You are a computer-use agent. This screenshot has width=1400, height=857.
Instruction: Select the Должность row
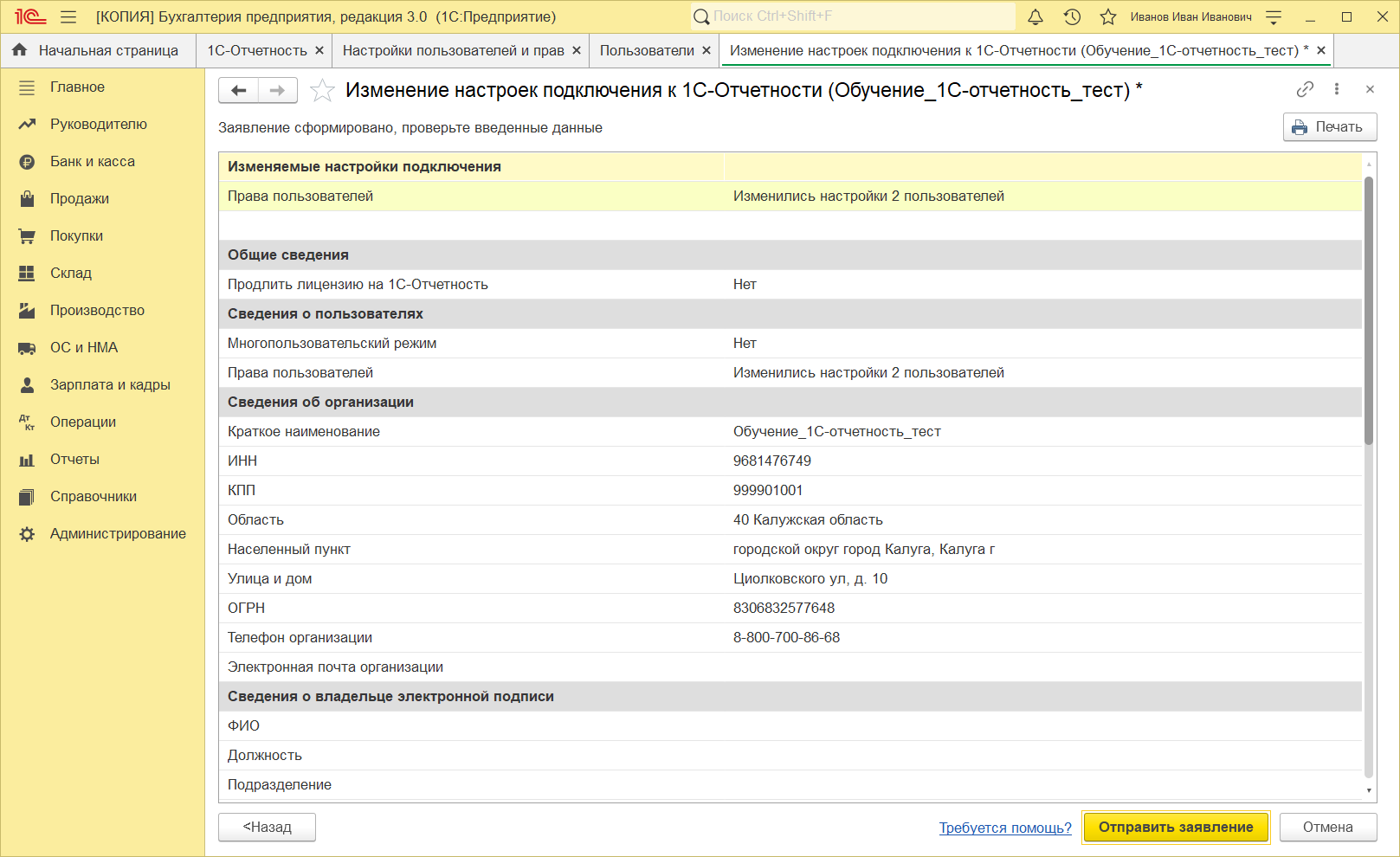coord(790,756)
